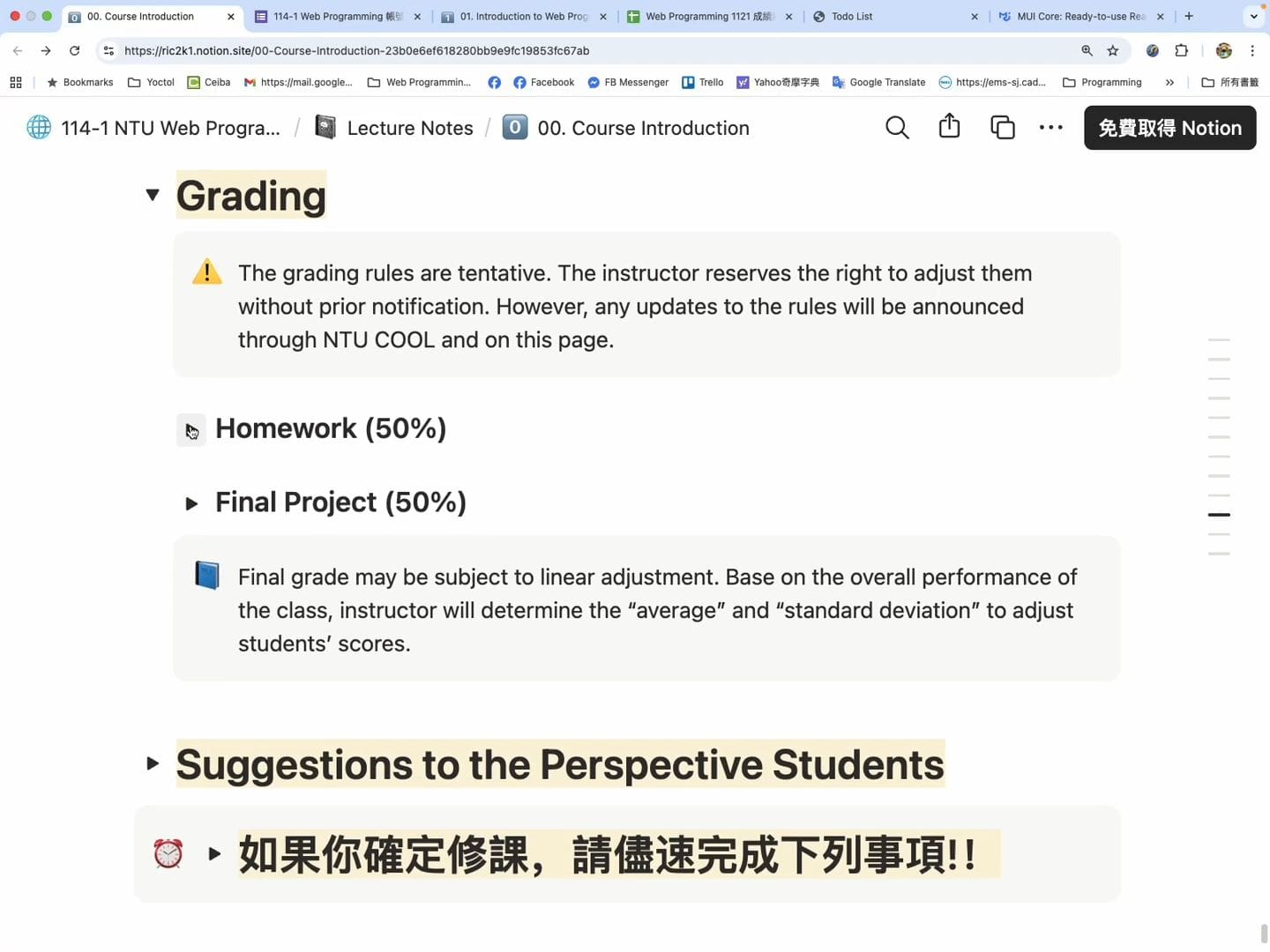
Task: Open the Chrome zoom magnifier icon
Action: [1087, 51]
